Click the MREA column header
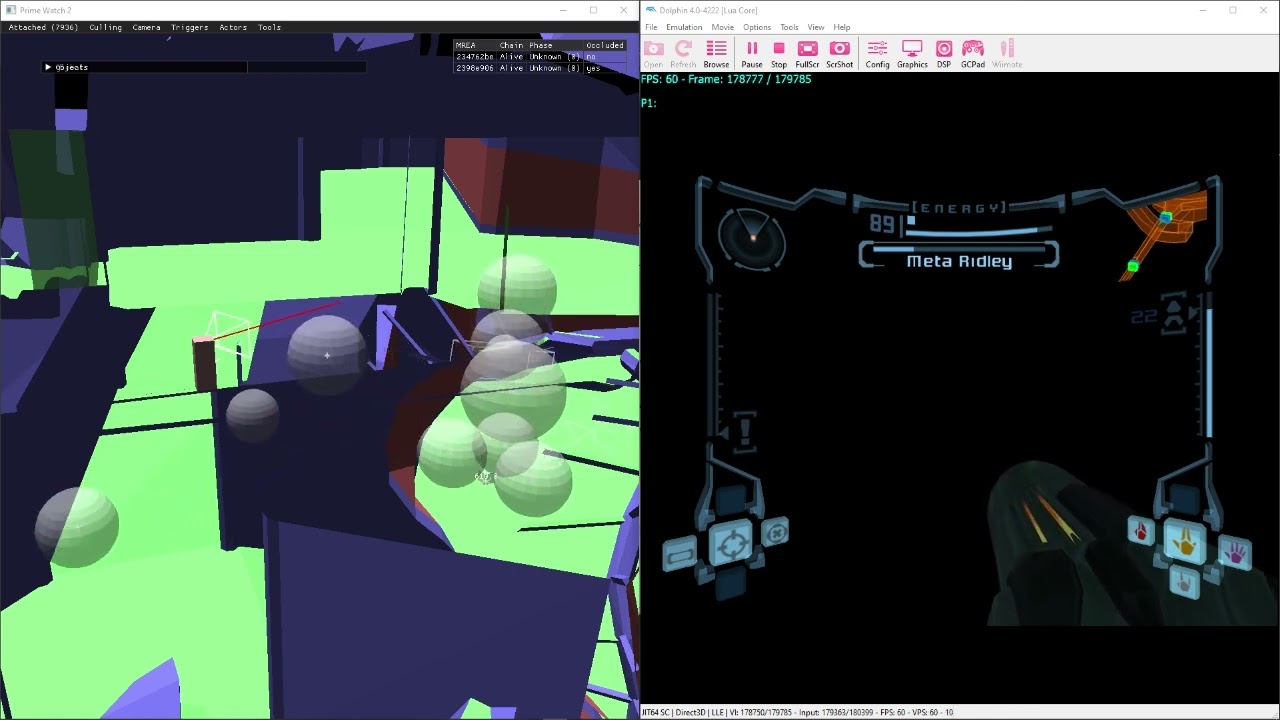The height and width of the screenshot is (720, 1280). click(x=465, y=45)
